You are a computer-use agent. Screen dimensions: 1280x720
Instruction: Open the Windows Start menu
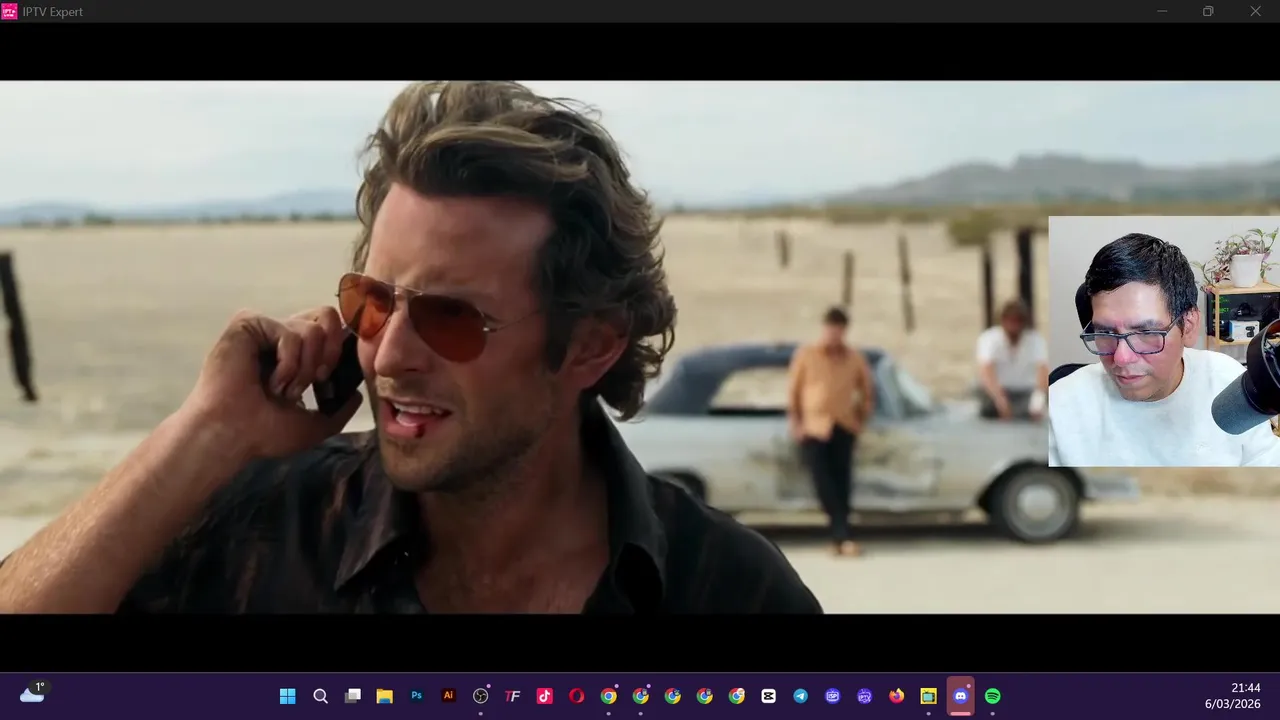click(288, 696)
